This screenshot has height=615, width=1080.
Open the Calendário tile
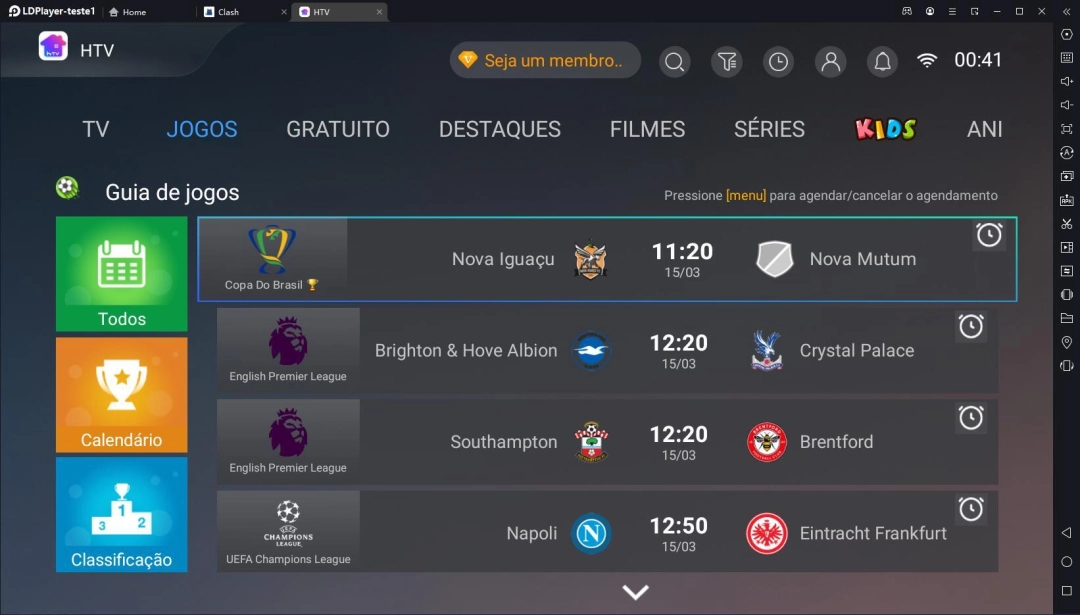121,395
